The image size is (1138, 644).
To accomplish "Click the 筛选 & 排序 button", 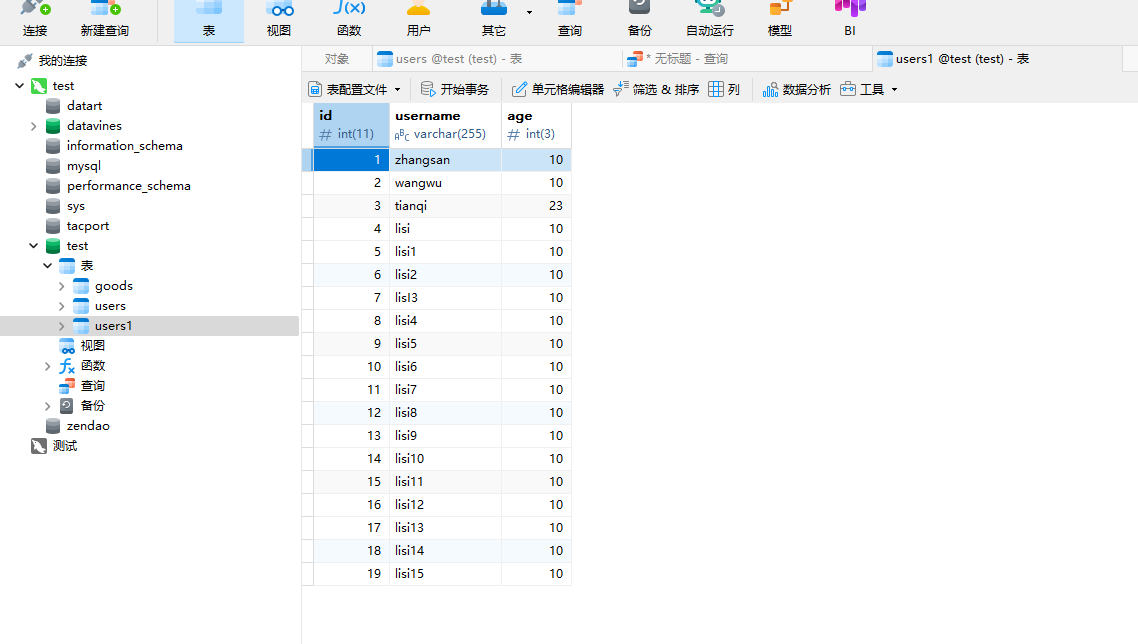I will point(656,90).
